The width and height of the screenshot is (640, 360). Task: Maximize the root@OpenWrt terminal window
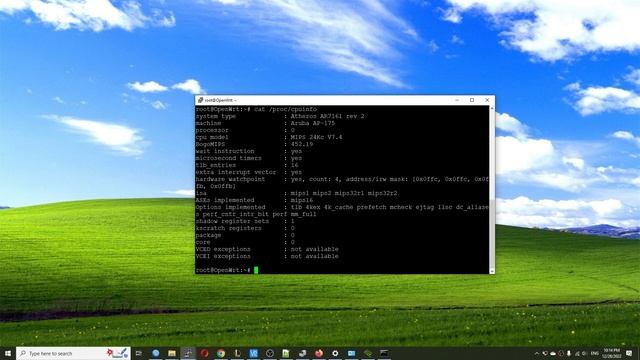click(472, 100)
